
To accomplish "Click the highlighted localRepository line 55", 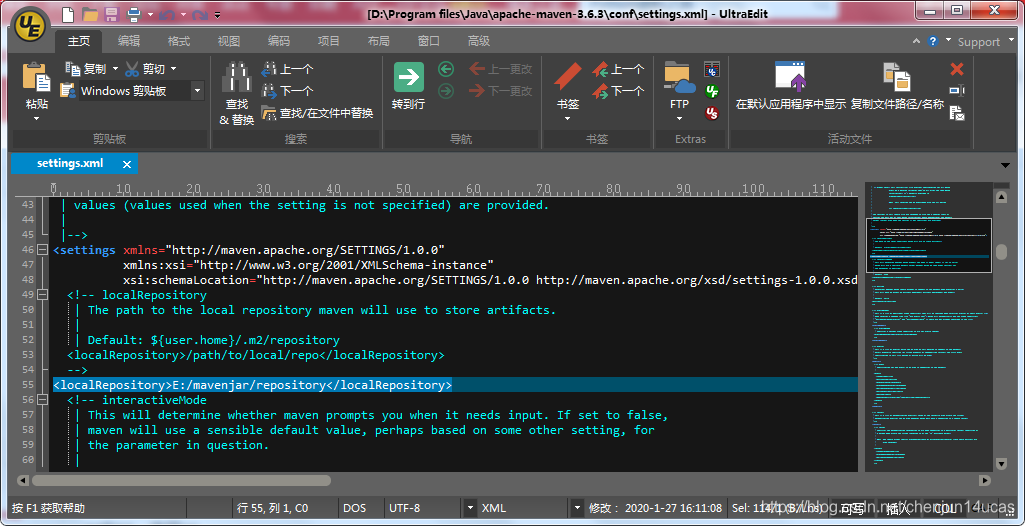I will coord(455,385).
